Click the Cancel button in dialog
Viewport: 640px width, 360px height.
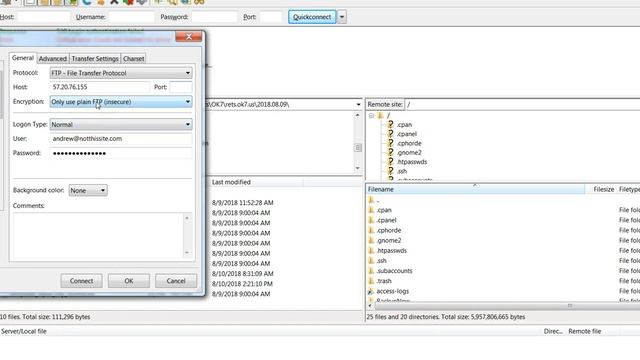tap(176, 281)
